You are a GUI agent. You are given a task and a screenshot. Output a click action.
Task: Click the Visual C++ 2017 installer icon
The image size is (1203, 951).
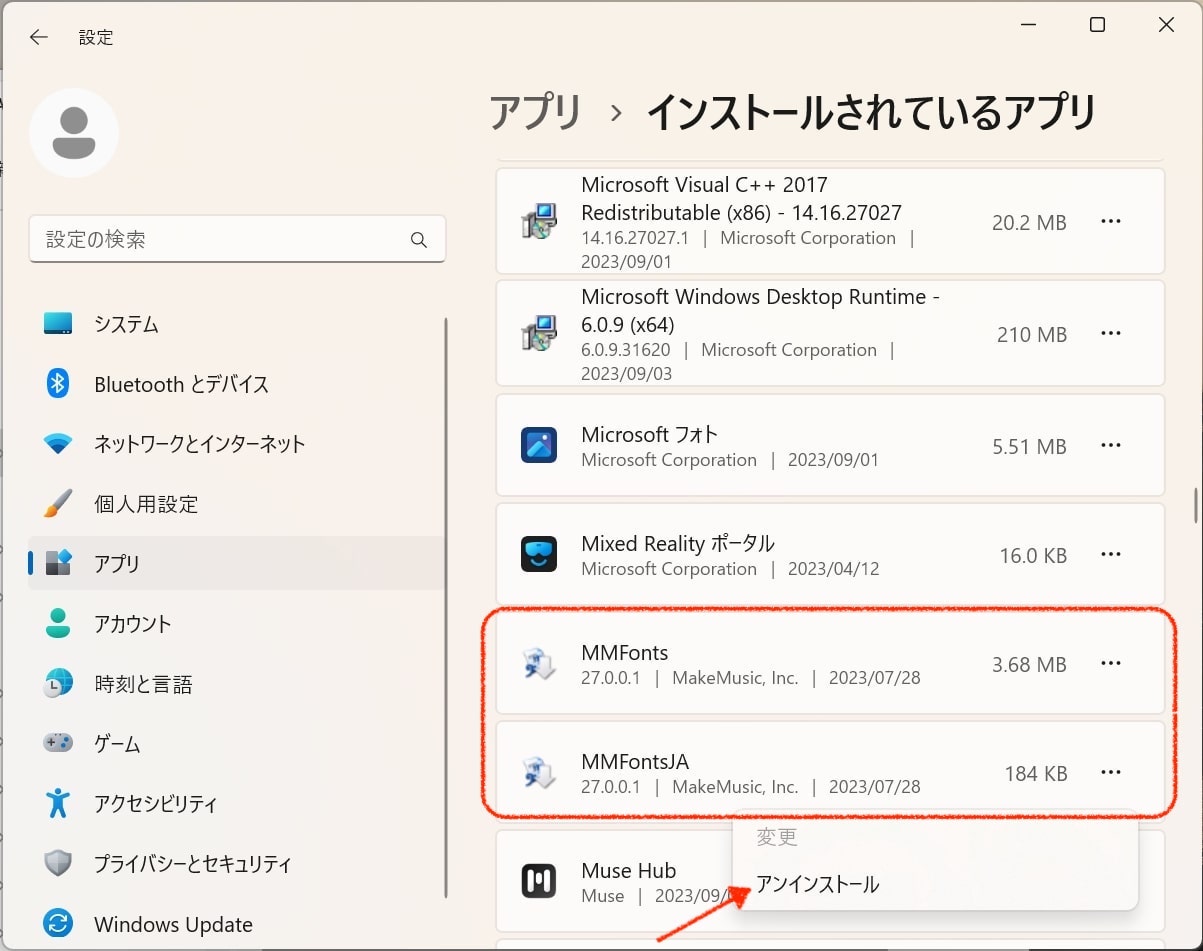coord(539,221)
